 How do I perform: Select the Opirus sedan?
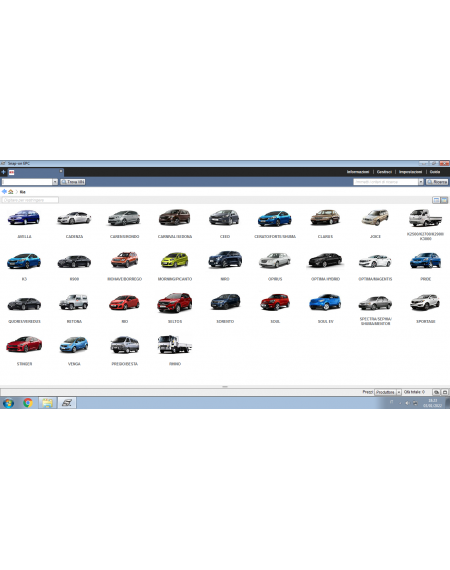275,260
